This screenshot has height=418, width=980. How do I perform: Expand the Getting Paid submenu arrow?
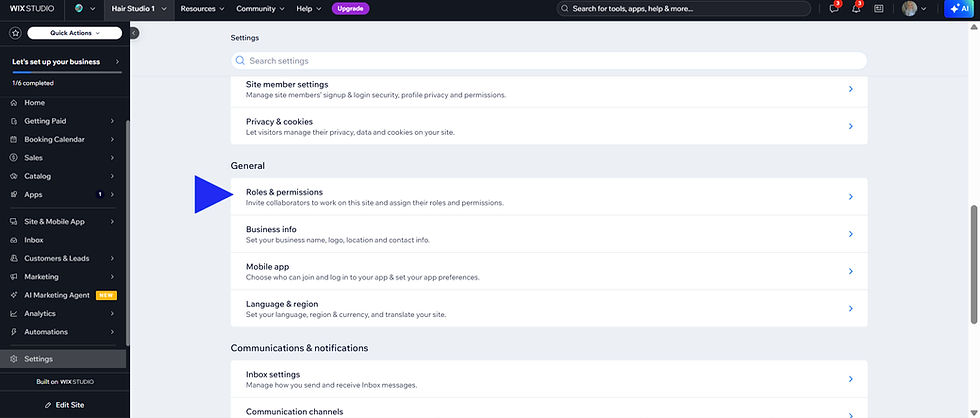click(112, 121)
